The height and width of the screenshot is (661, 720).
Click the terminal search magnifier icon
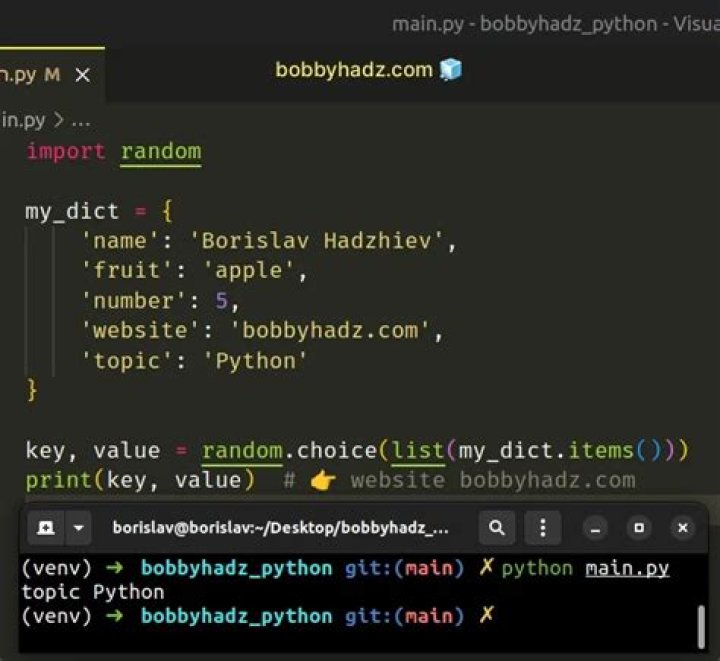[x=497, y=527]
